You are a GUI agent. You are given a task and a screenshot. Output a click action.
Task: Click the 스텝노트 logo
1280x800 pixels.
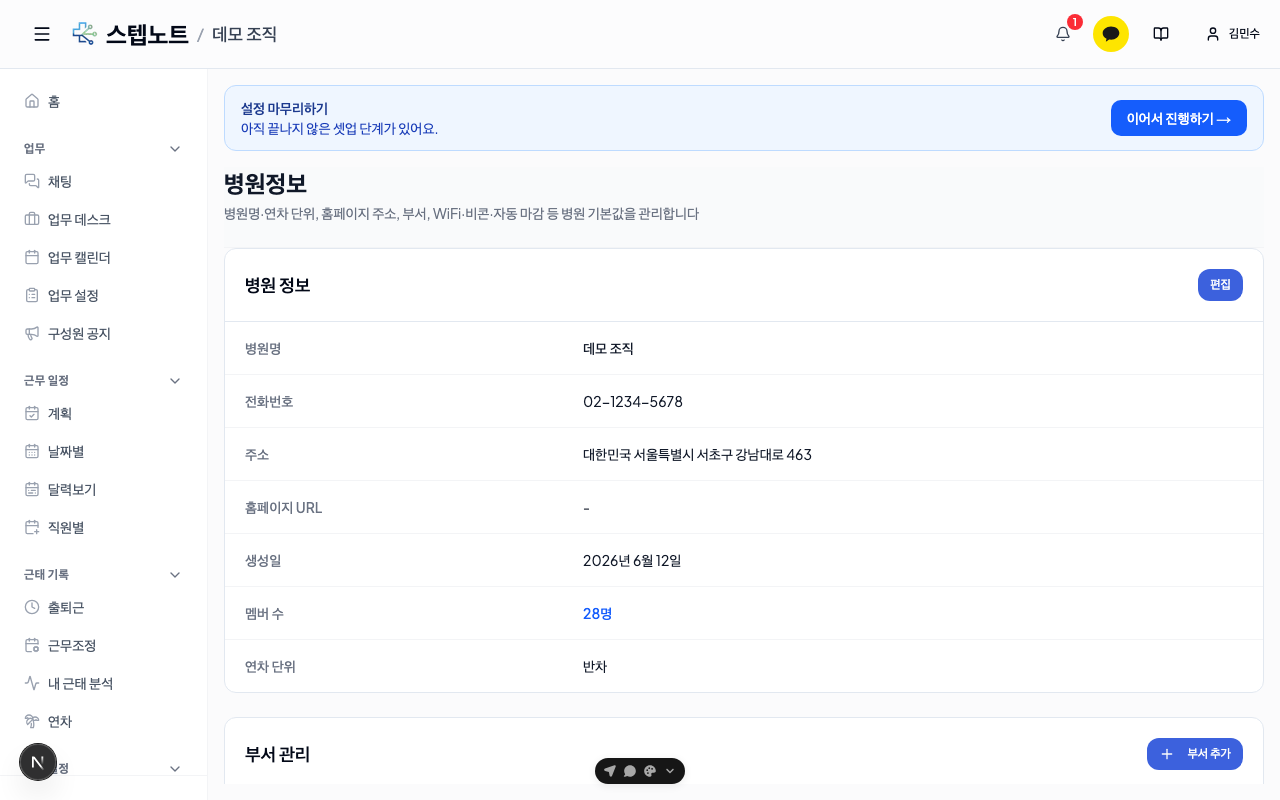click(130, 34)
